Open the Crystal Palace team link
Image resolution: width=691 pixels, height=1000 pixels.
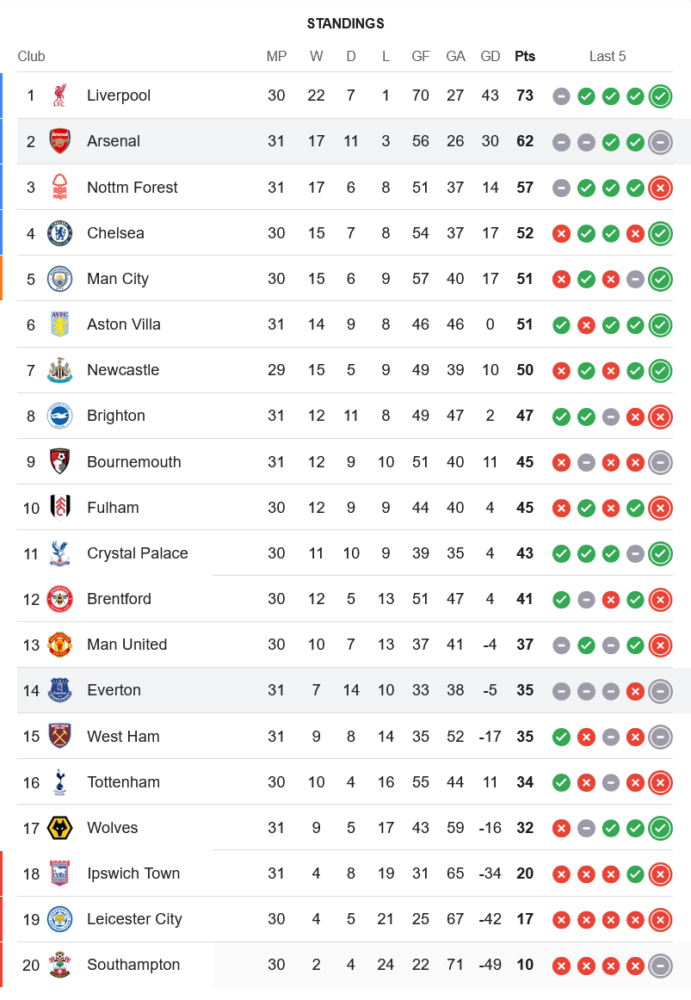(x=137, y=553)
